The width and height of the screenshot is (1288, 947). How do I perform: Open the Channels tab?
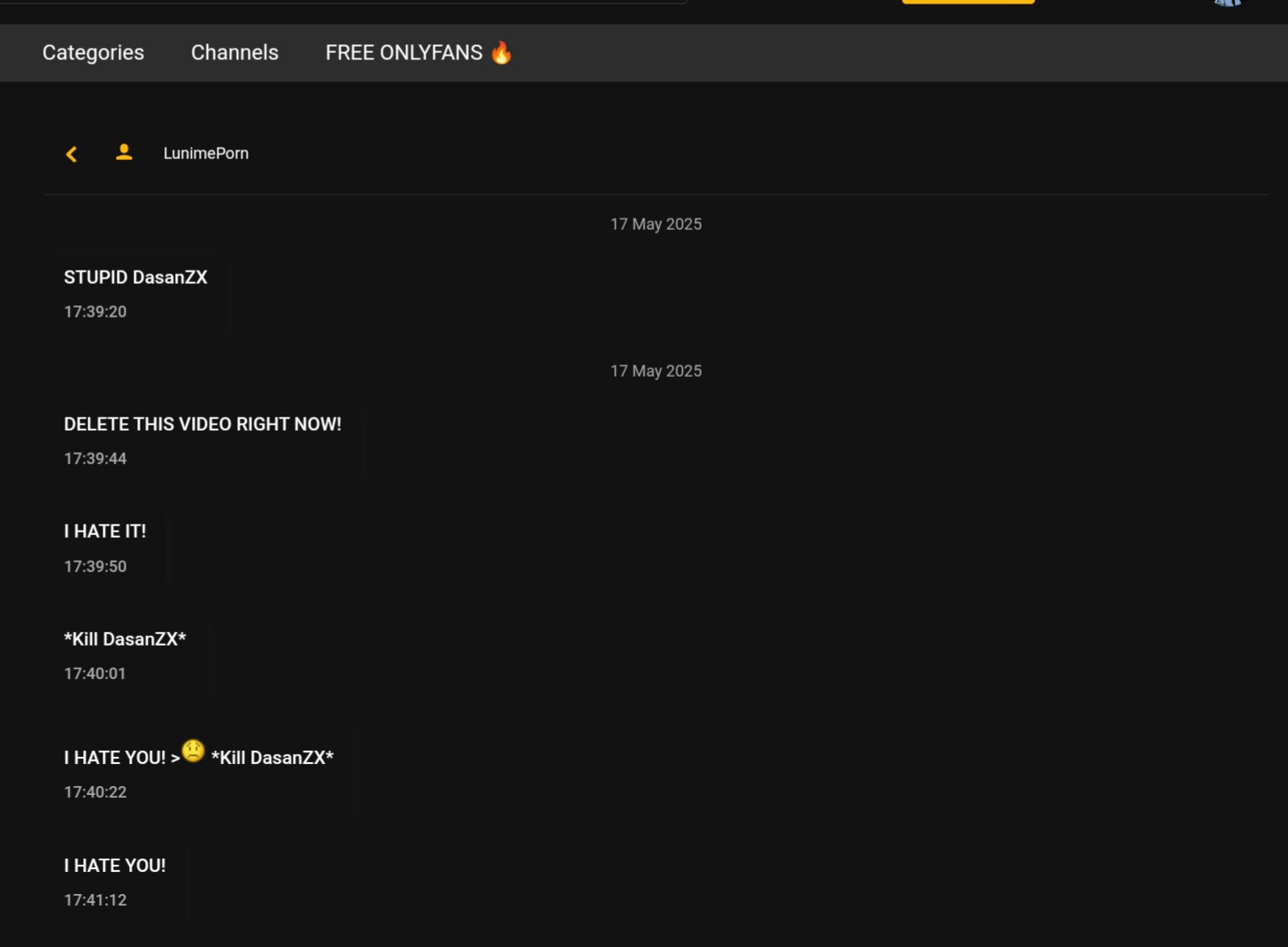(234, 52)
